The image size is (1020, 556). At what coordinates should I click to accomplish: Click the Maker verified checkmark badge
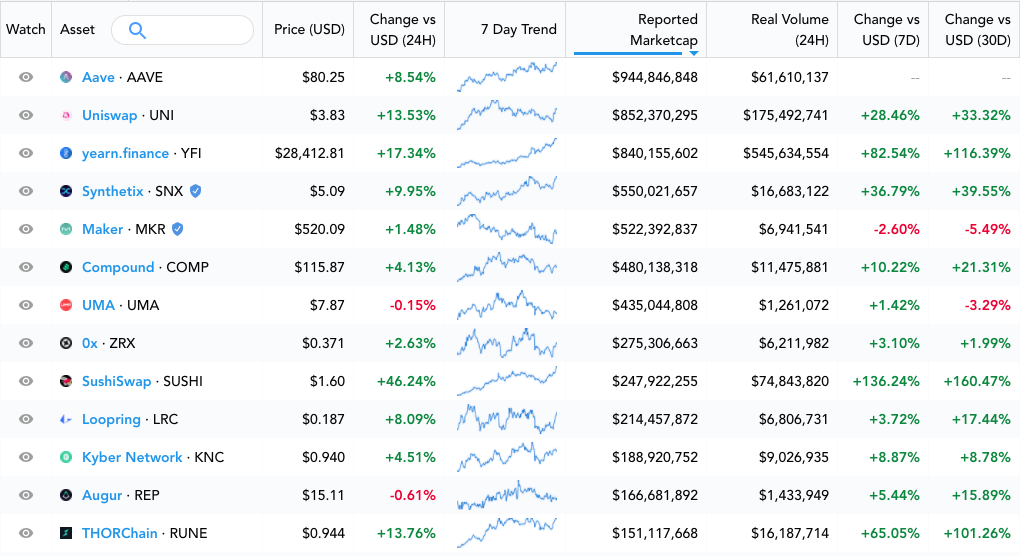coord(178,229)
